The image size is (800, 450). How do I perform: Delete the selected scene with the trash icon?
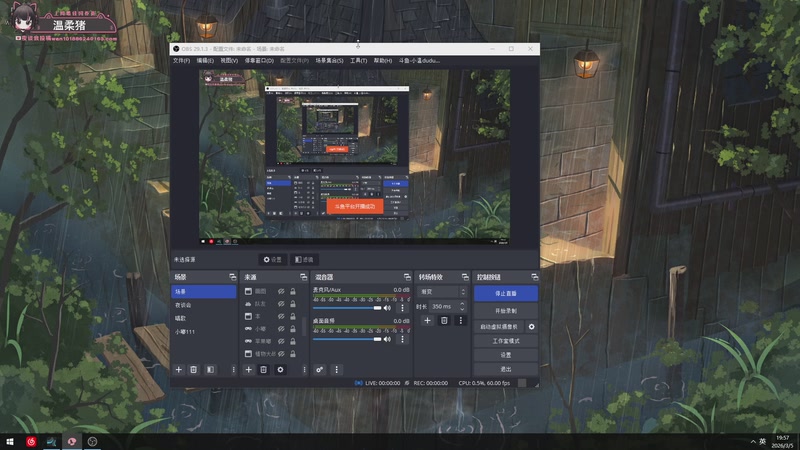coord(193,369)
